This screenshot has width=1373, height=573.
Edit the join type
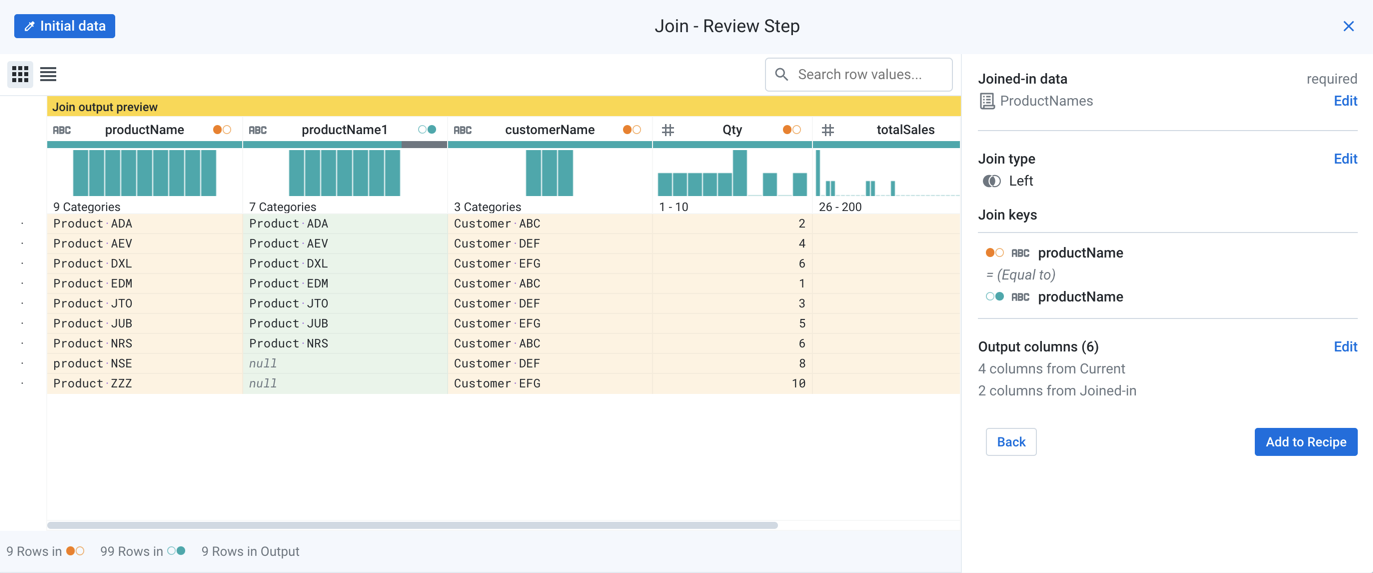(x=1345, y=159)
